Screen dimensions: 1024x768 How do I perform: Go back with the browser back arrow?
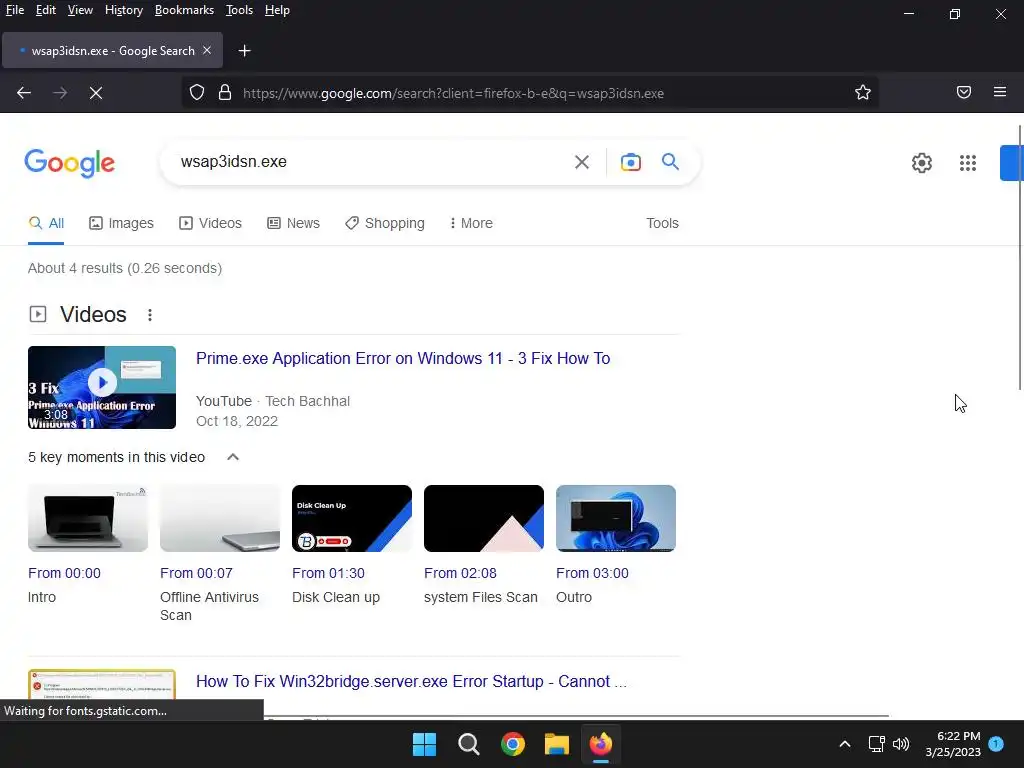click(24, 93)
